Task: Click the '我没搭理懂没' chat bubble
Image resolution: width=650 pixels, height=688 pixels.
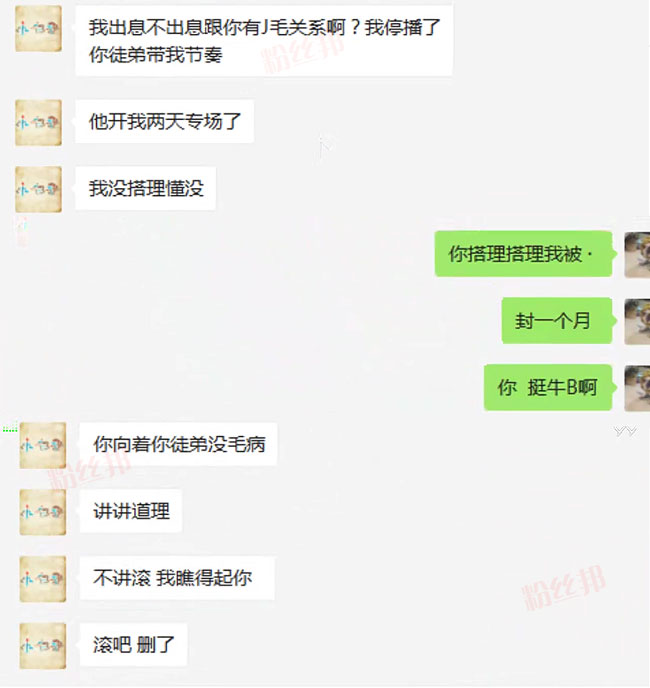Action: [x=145, y=188]
